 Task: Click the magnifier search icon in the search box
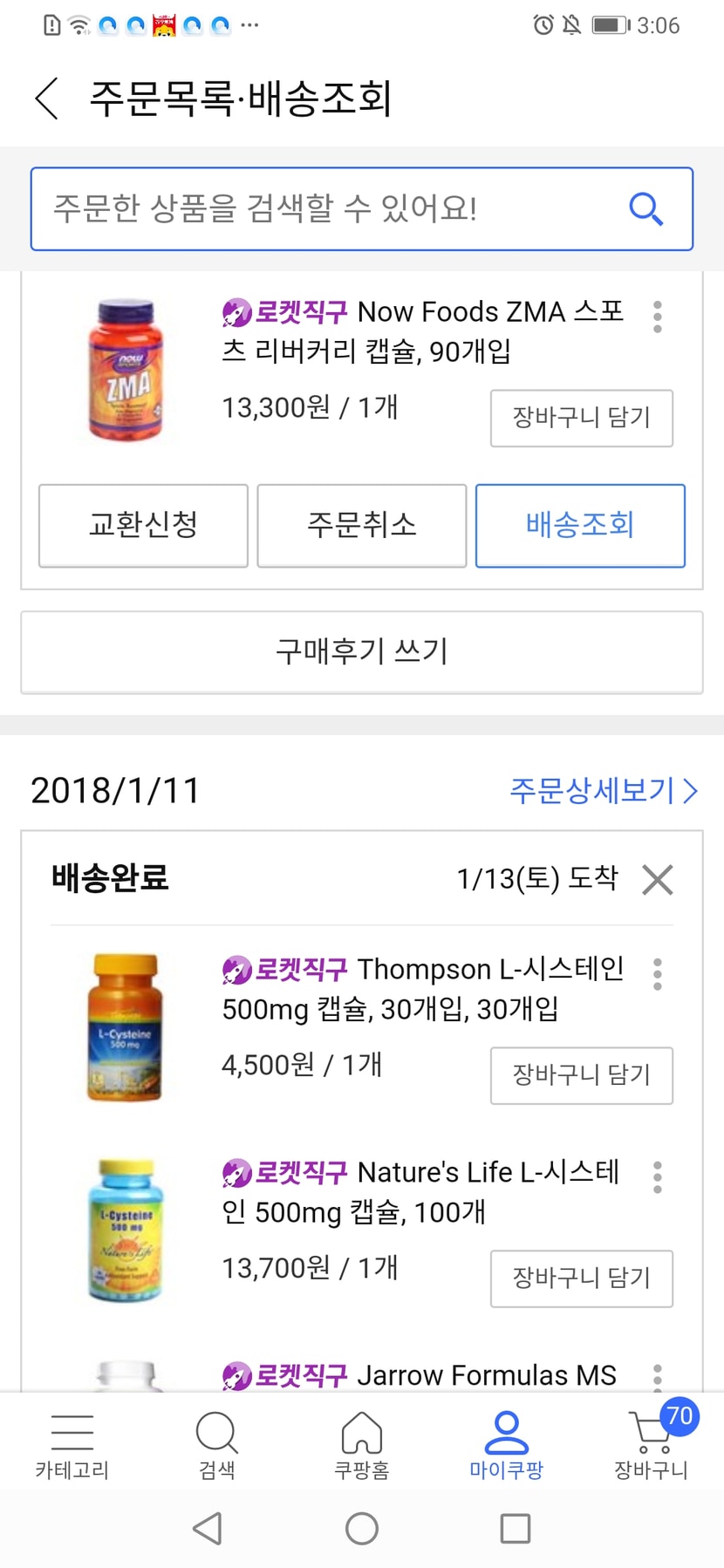[645, 209]
